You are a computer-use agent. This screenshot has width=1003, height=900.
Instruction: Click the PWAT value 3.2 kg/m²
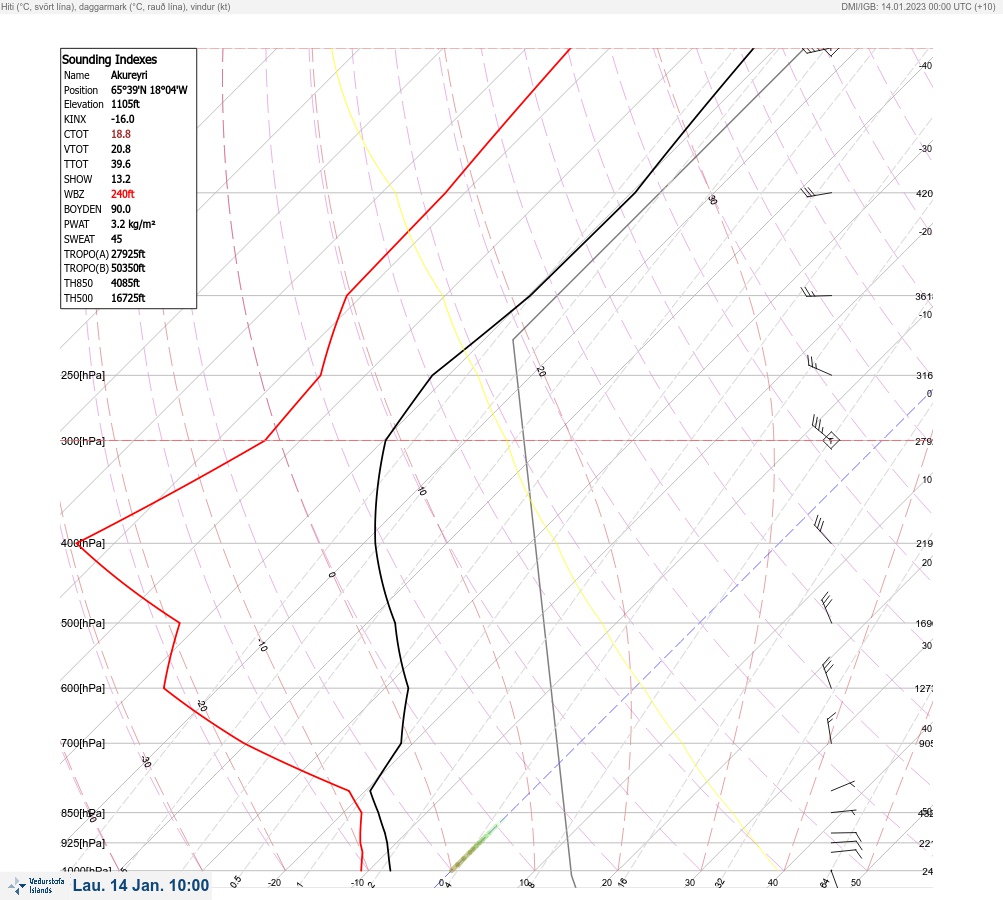click(x=133, y=224)
